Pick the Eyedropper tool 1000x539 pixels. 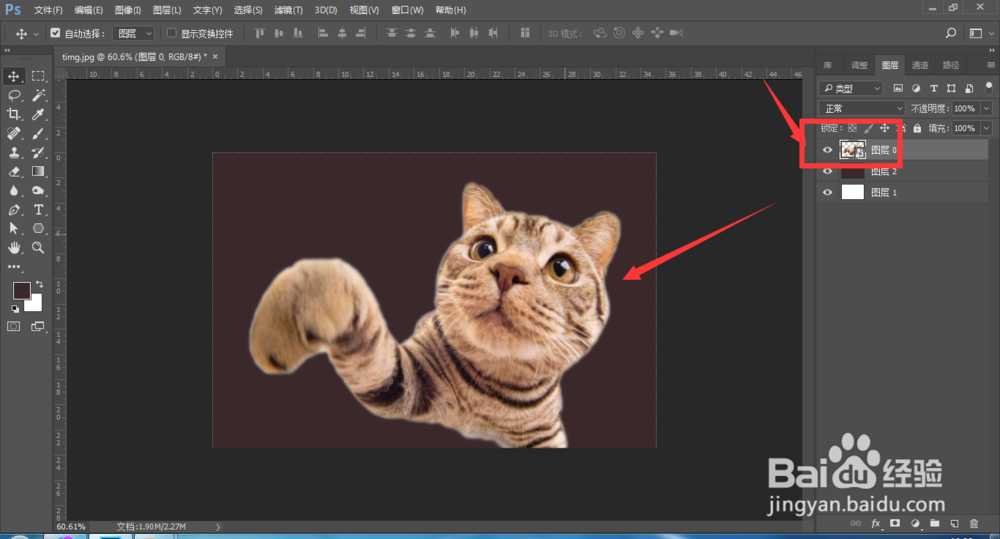pos(38,115)
